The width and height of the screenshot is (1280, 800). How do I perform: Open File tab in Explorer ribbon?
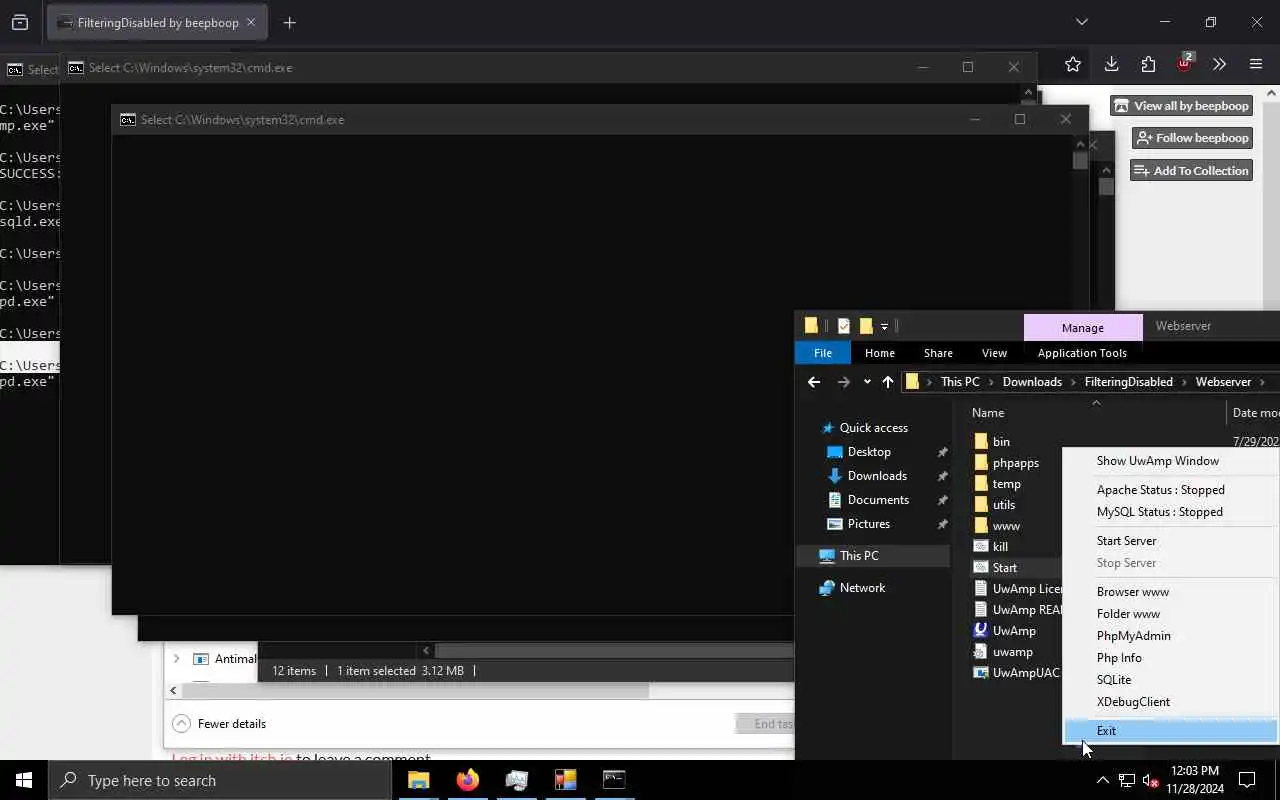click(x=822, y=353)
